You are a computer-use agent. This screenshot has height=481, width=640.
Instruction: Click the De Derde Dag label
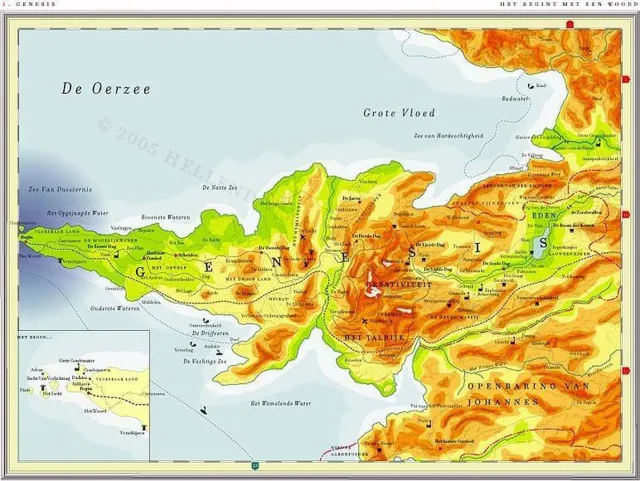[367, 236]
